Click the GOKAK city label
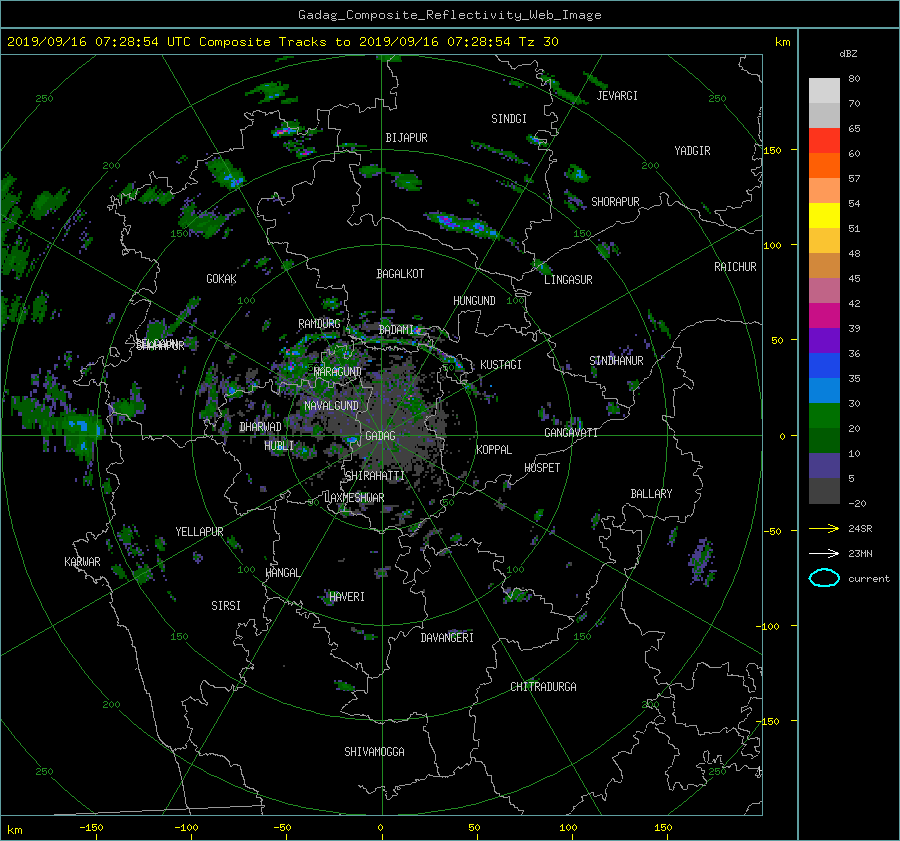This screenshot has height=841, width=900. click(221, 279)
